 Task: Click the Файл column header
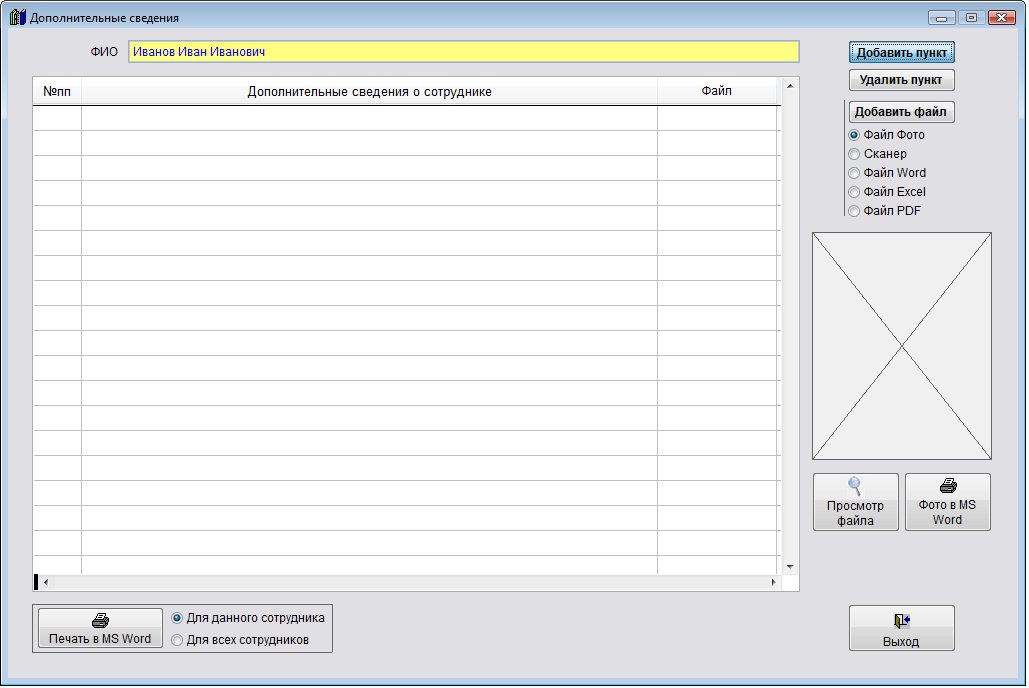(x=717, y=91)
